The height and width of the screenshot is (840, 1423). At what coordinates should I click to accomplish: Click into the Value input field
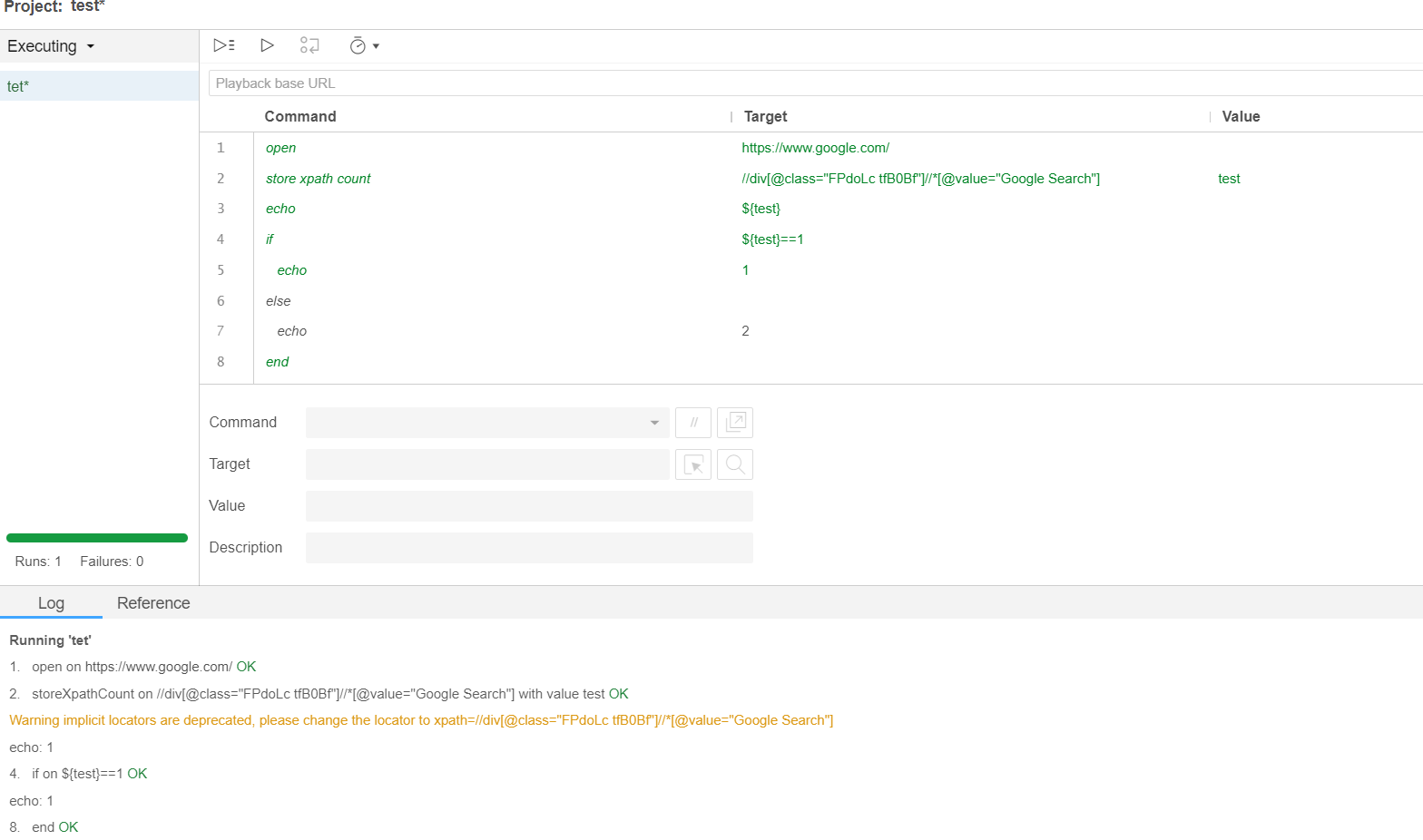(529, 506)
